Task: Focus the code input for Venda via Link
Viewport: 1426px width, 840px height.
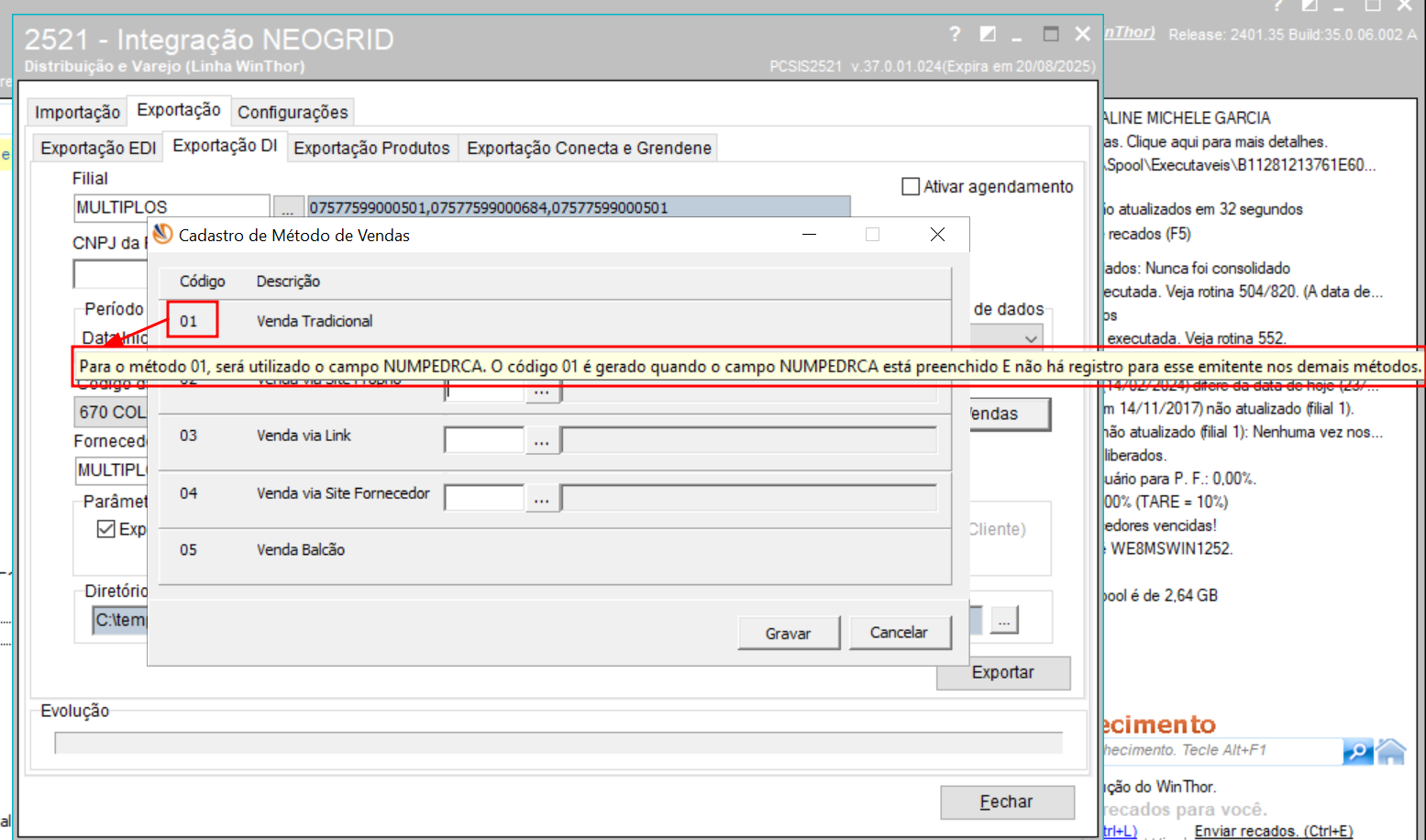Action: point(484,441)
